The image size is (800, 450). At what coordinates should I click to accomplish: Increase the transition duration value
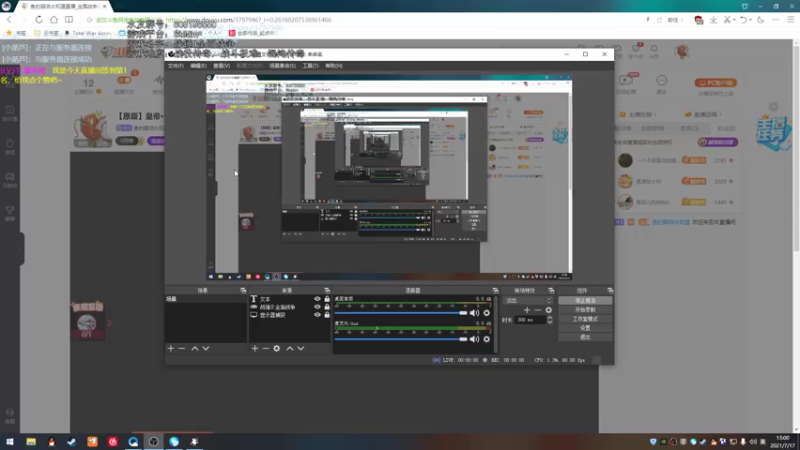(x=549, y=318)
